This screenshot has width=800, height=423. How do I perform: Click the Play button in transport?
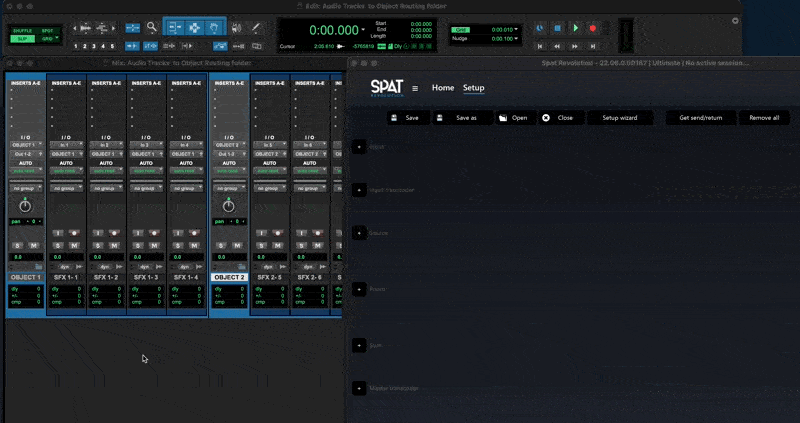pyautogui.click(x=575, y=29)
